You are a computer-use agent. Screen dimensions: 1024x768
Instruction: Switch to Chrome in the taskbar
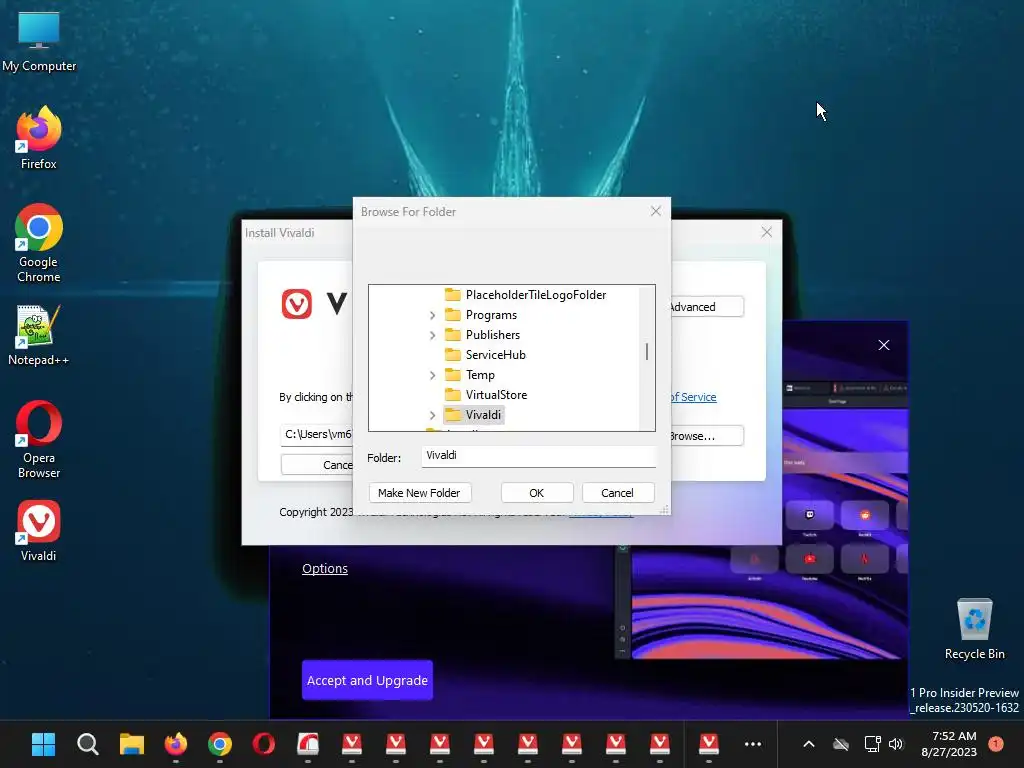(x=219, y=744)
